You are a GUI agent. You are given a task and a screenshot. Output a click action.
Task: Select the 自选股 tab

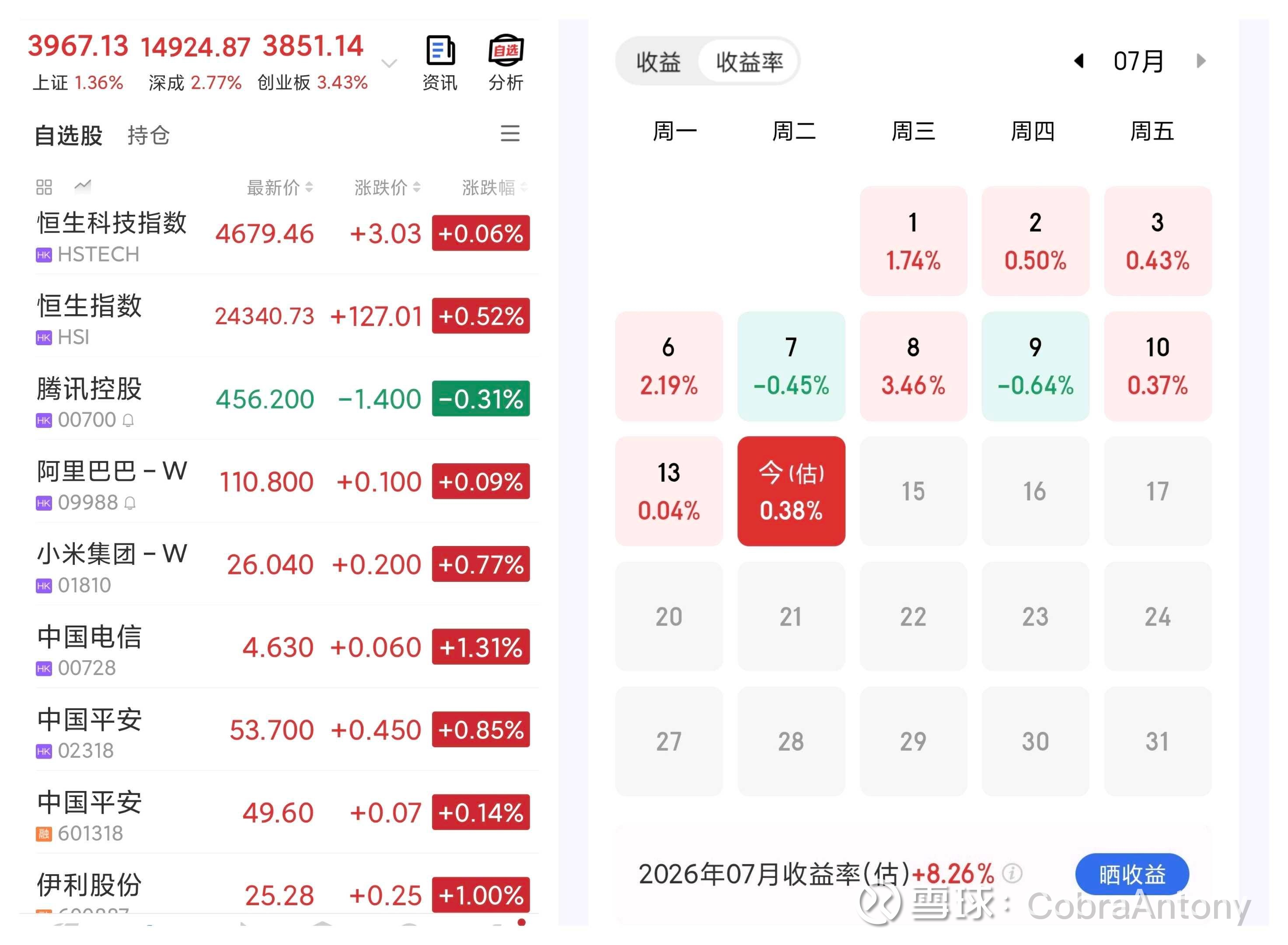(69, 136)
